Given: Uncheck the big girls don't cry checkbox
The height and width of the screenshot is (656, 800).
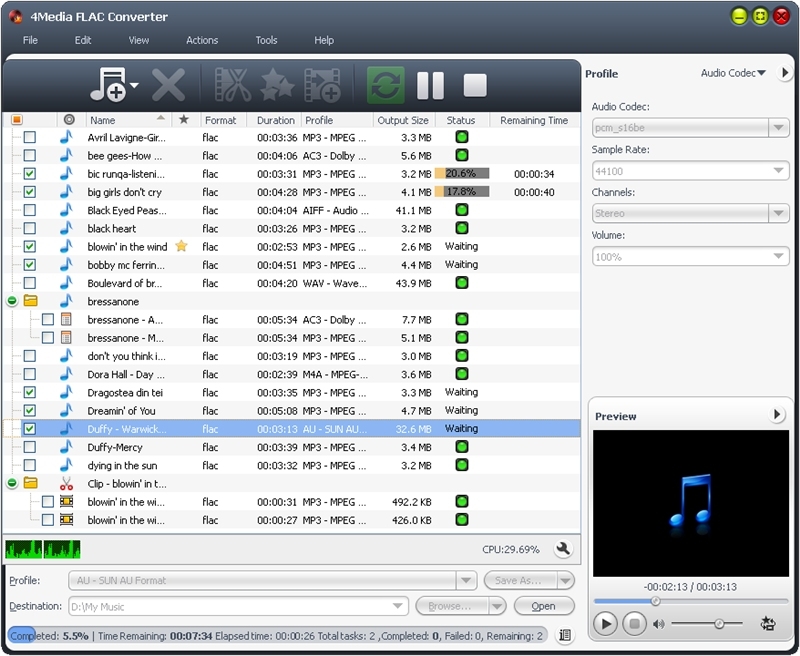Looking at the screenshot, I should pyautogui.click(x=30, y=192).
